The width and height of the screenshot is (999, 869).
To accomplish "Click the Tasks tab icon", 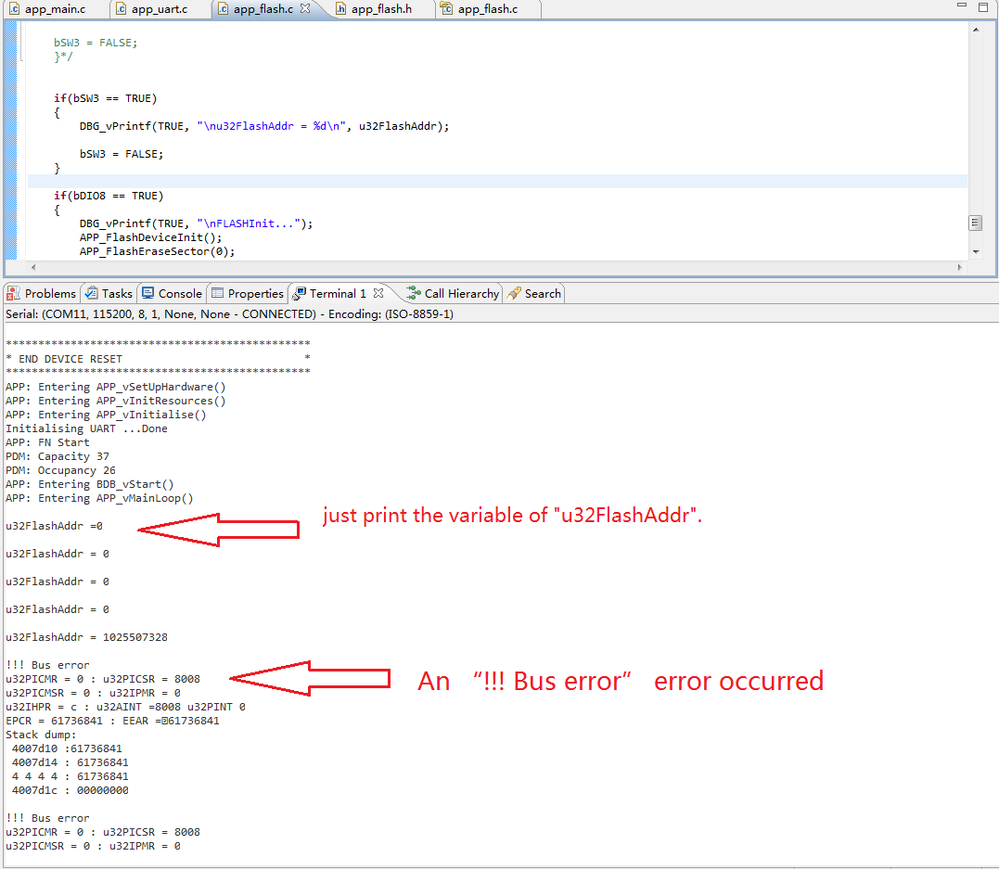I will point(92,293).
